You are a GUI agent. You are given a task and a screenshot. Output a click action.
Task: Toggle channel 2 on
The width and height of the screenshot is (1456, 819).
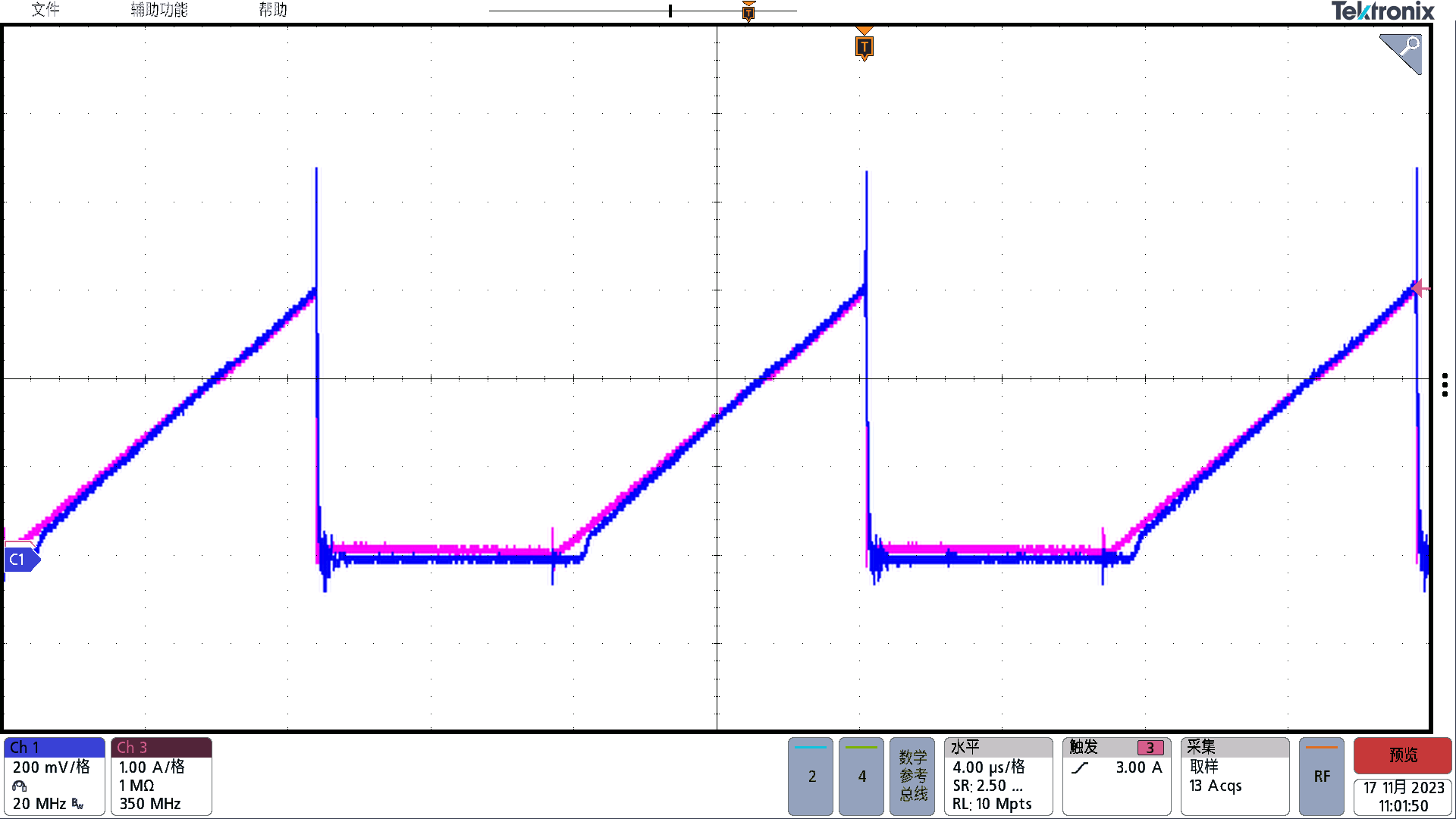pos(811,777)
